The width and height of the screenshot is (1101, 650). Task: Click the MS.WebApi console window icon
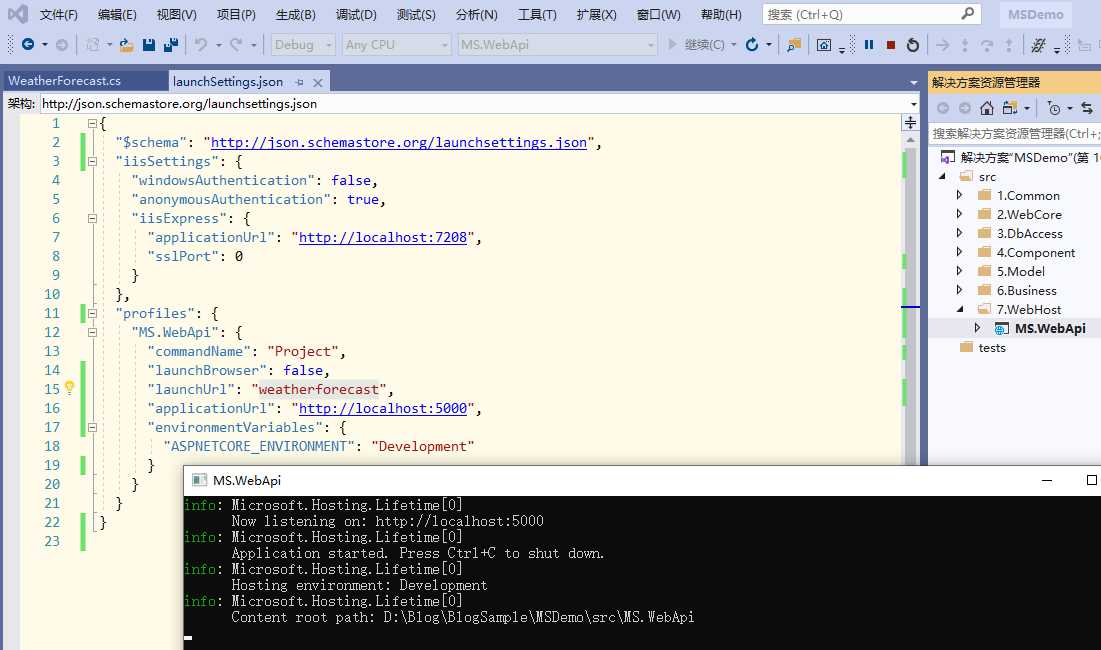[199, 480]
